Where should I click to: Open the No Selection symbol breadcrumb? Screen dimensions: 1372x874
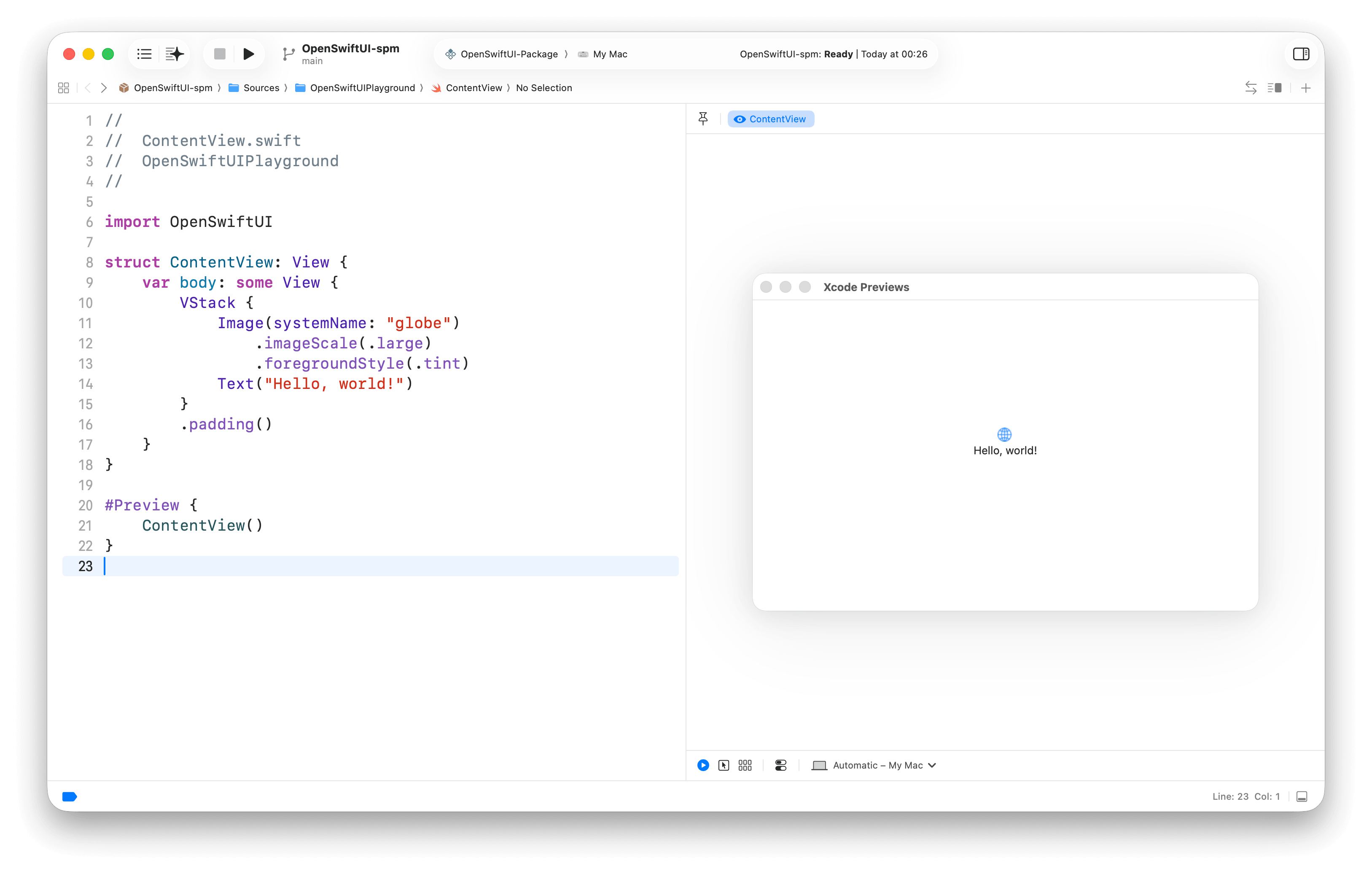(x=543, y=88)
